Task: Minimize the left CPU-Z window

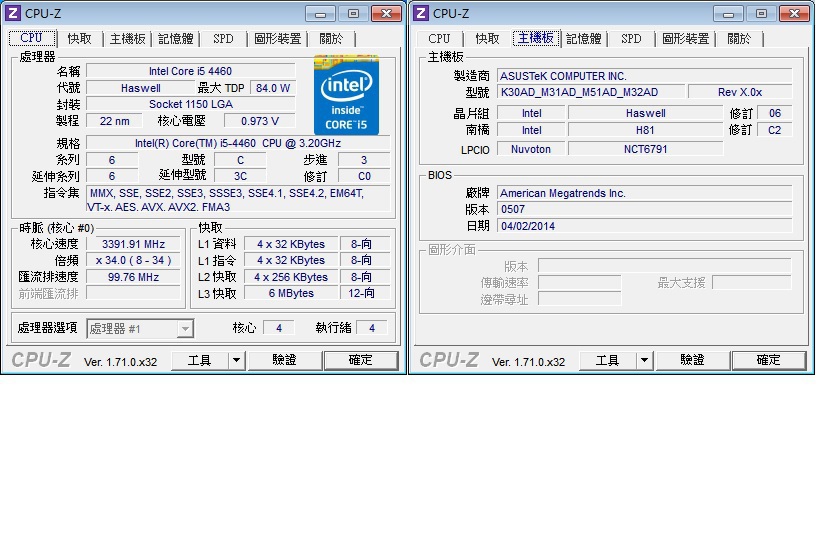Action: [320, 14]
